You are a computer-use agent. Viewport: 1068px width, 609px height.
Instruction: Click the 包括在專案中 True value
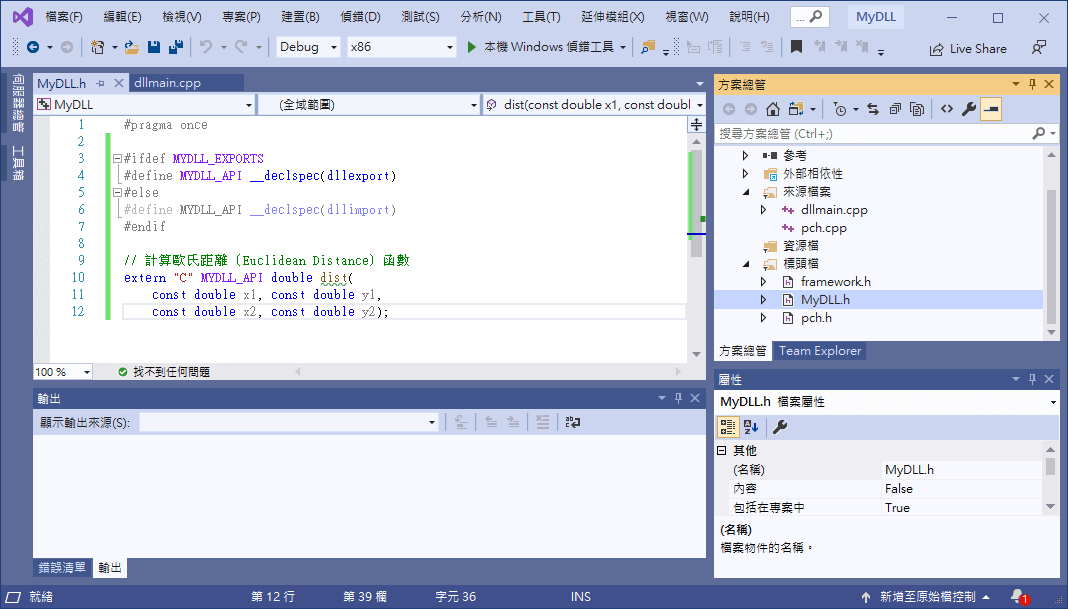coord(962,508)
